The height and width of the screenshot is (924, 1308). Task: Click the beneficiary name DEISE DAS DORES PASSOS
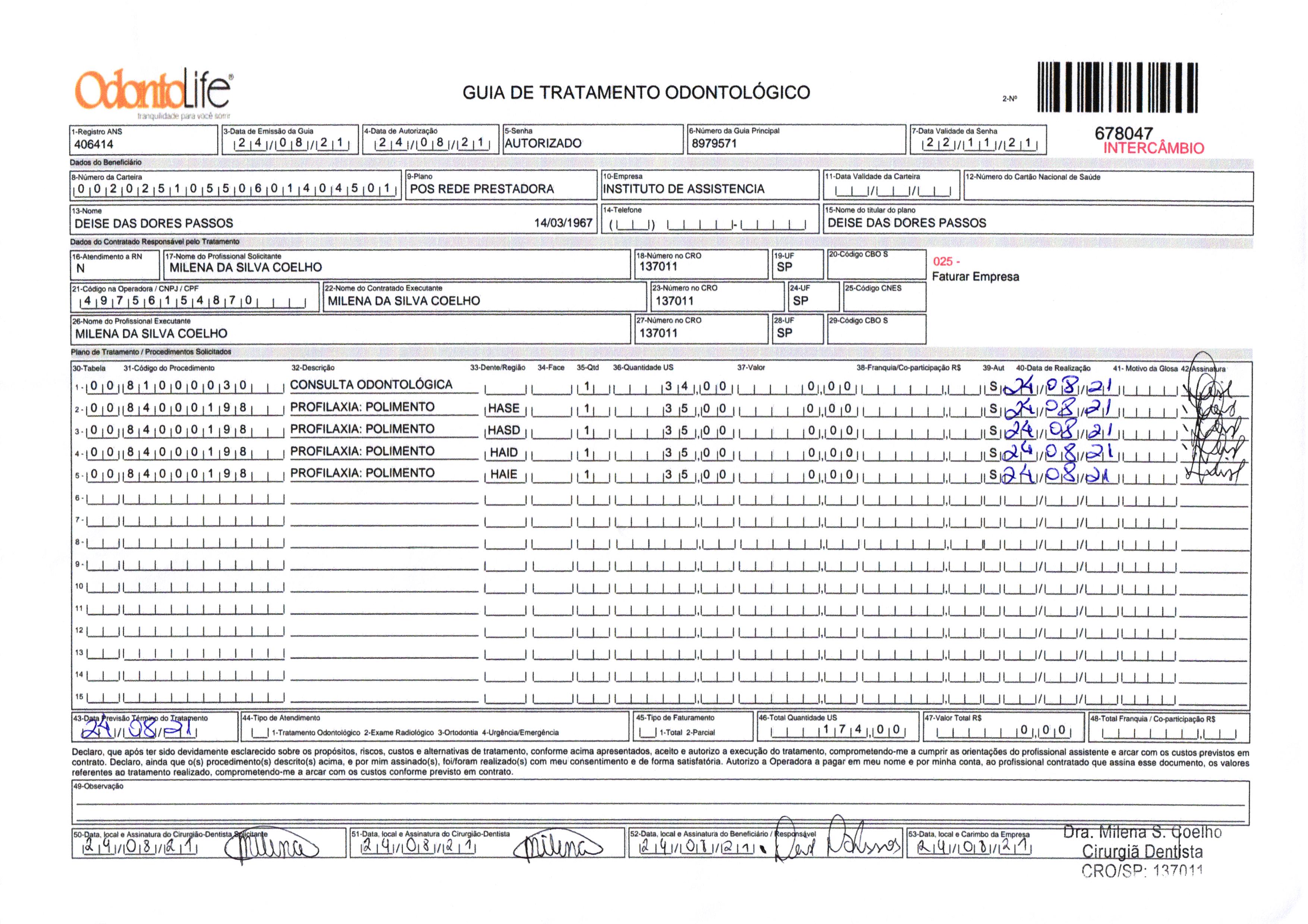click(154, 223)
